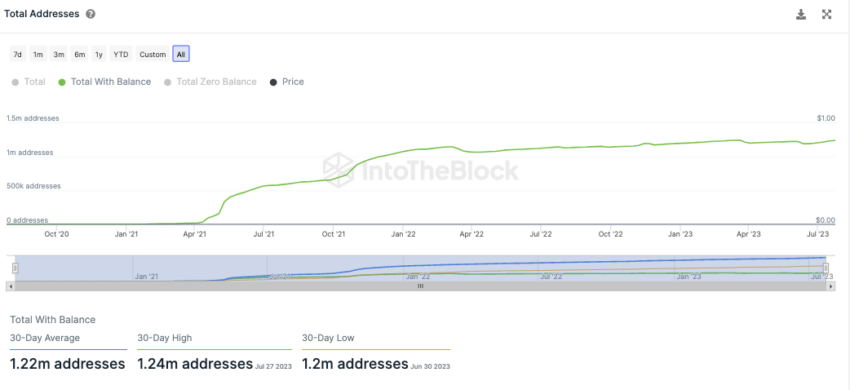Toggle Total With Balance series
Viewport: 850px width, 390px height.
105,82
